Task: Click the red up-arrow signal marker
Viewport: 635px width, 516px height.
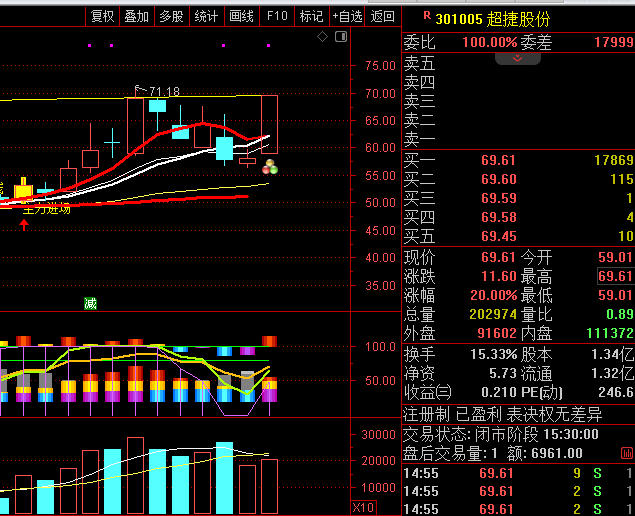Action: point(24,224)
